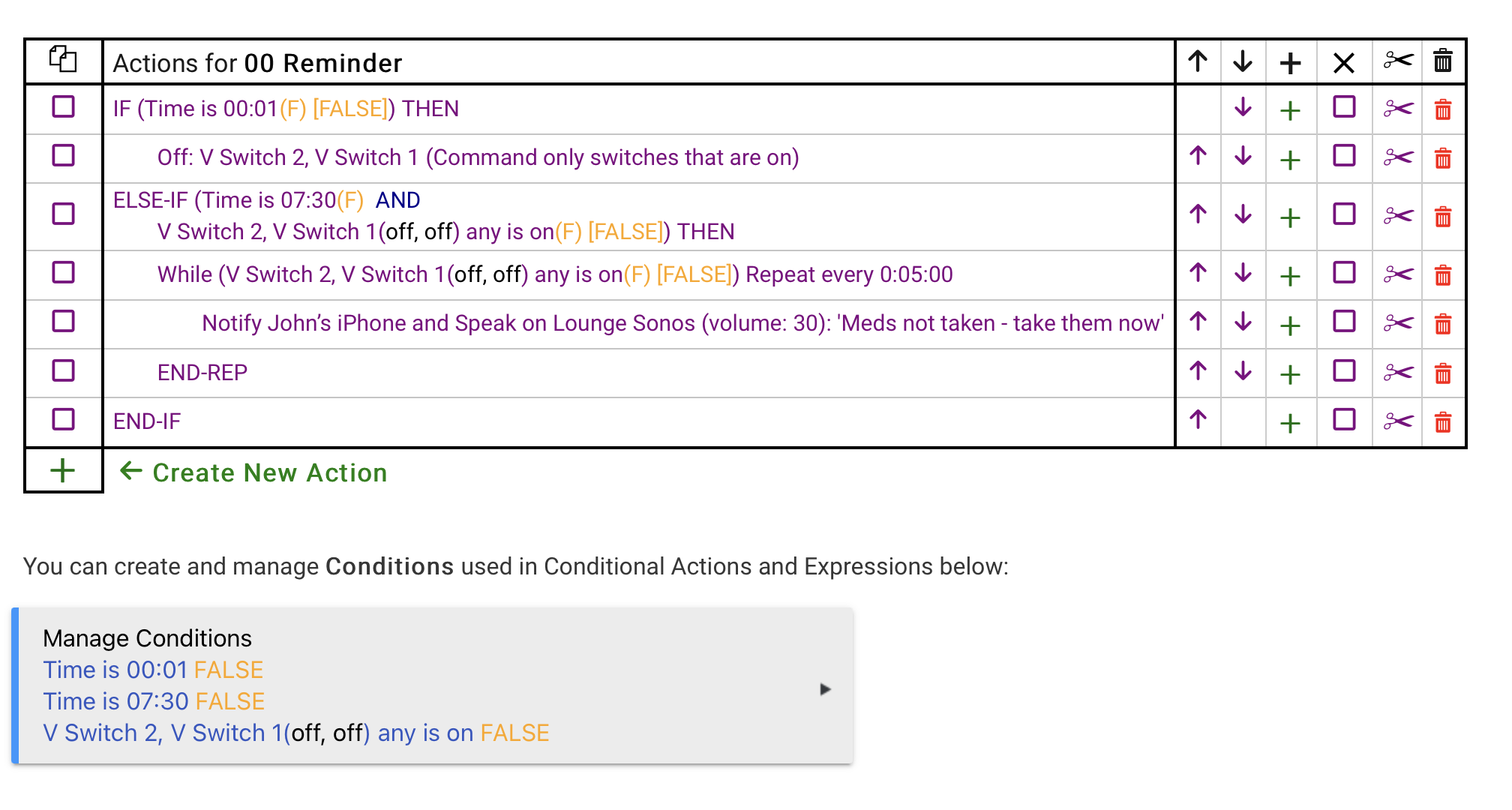The height and width of the screenshot is (810, 1512).
Task: Cut the END-REP action with scissors
Action: click(x=1398, y=373)
